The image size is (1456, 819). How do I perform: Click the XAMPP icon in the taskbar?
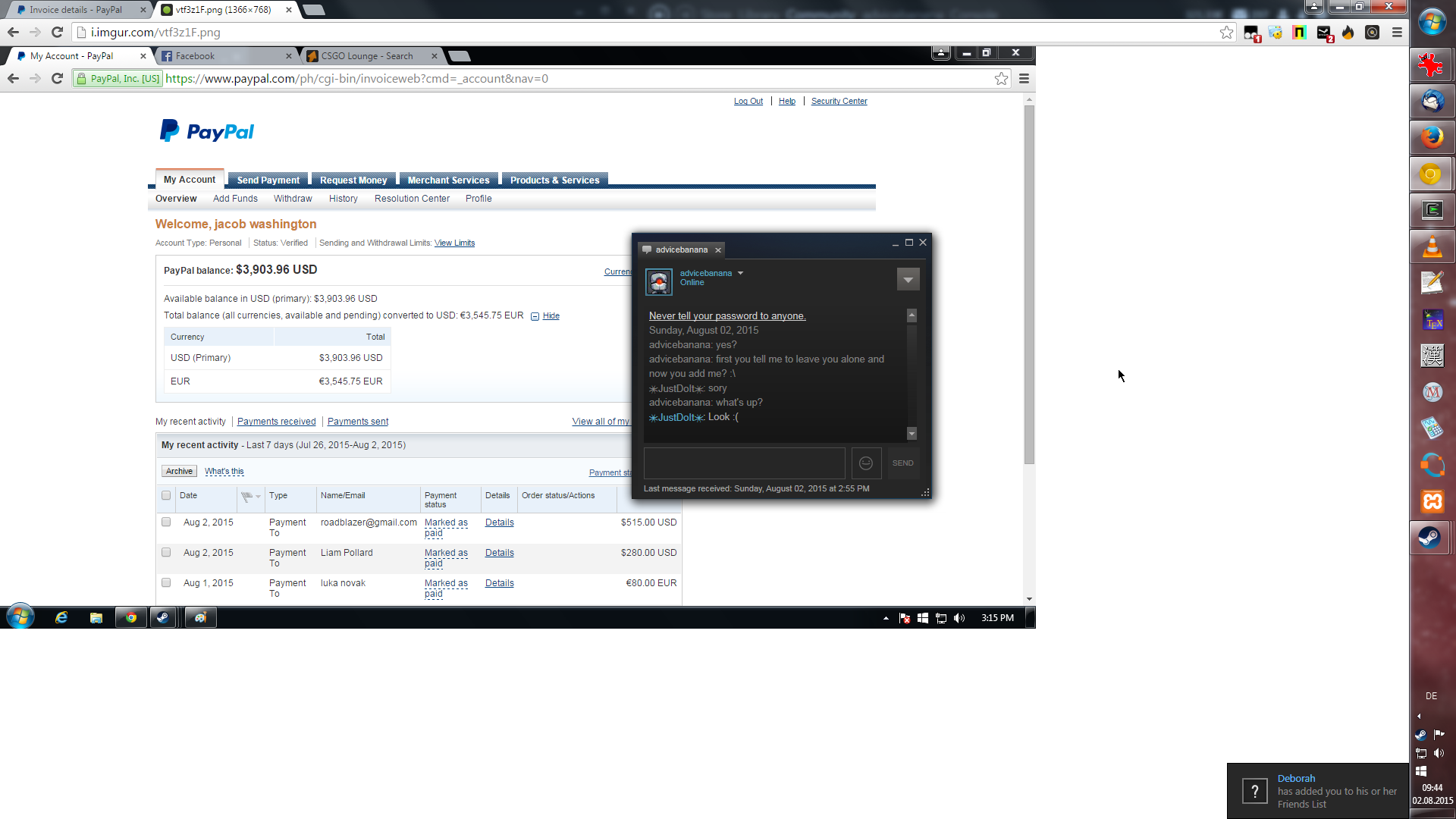click(1431, 501)
